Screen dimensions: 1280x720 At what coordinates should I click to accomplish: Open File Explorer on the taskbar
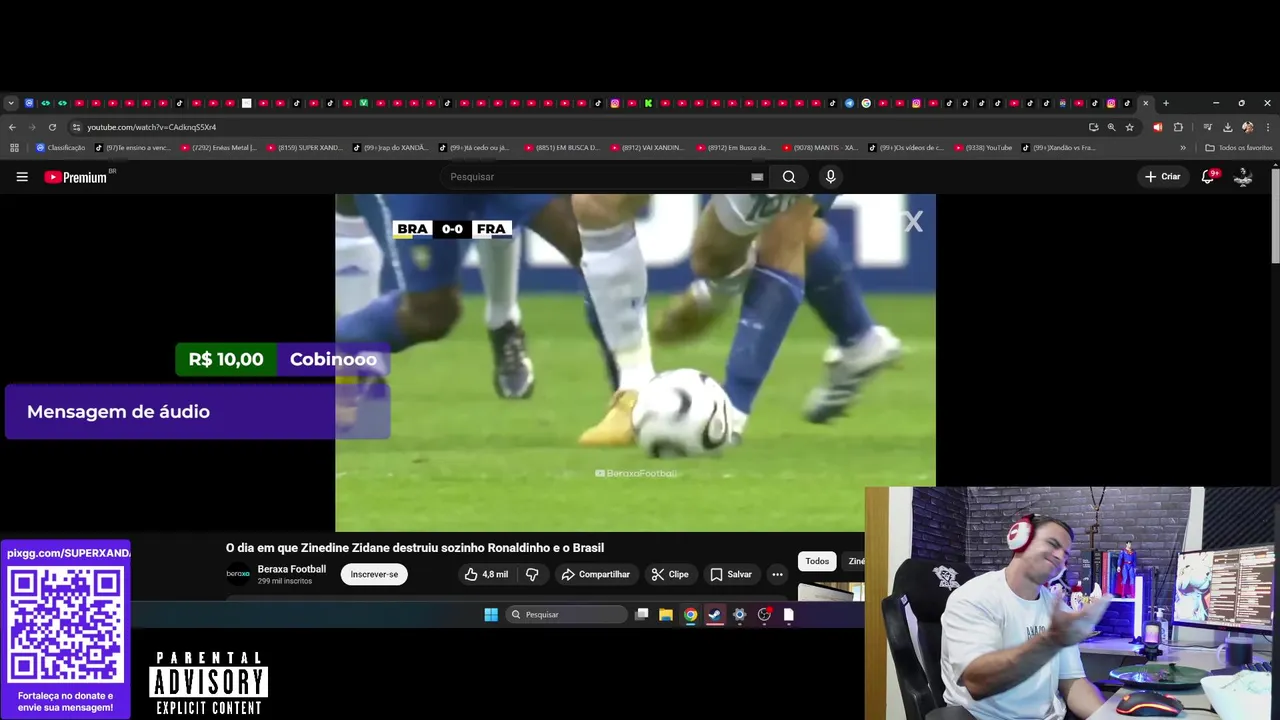tap(666, 615)
